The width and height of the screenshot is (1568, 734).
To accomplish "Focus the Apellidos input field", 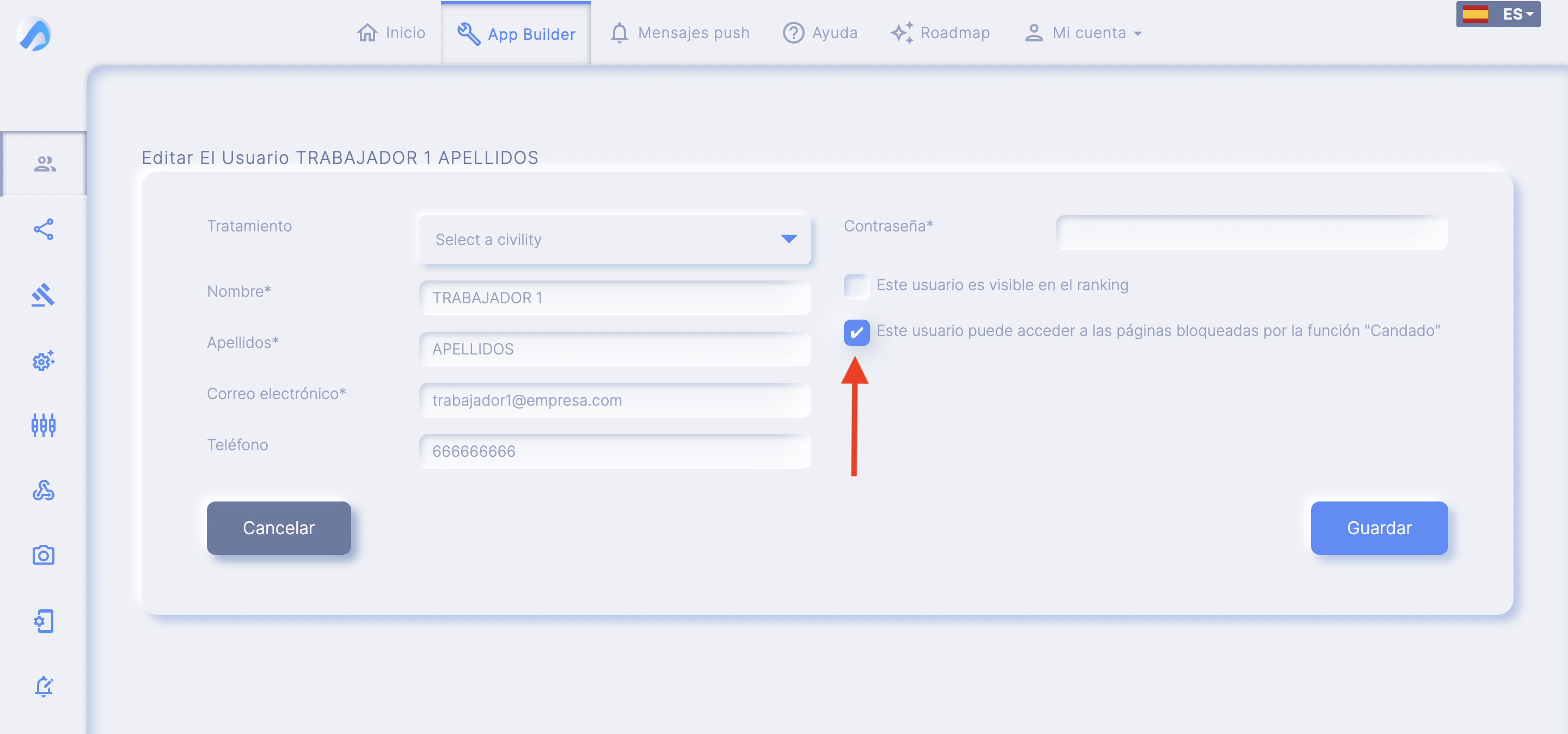I will tap(615, 348).
